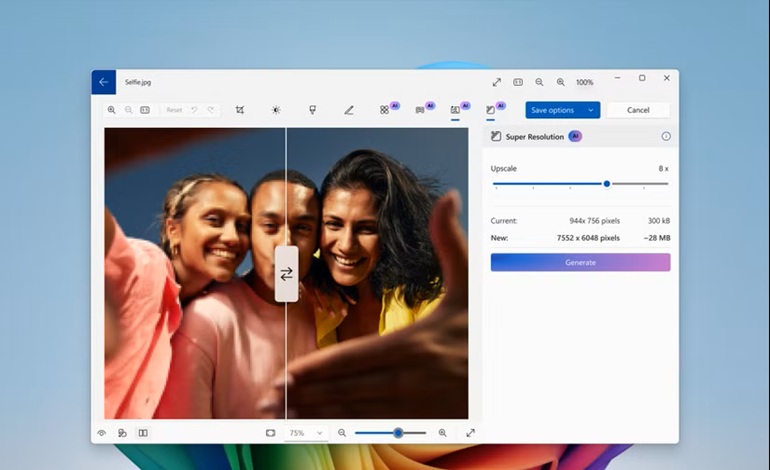This screenshot has height=470, width=770.
Task: Toggle the eye preview icon at bottom left
Action: [102, 433]
